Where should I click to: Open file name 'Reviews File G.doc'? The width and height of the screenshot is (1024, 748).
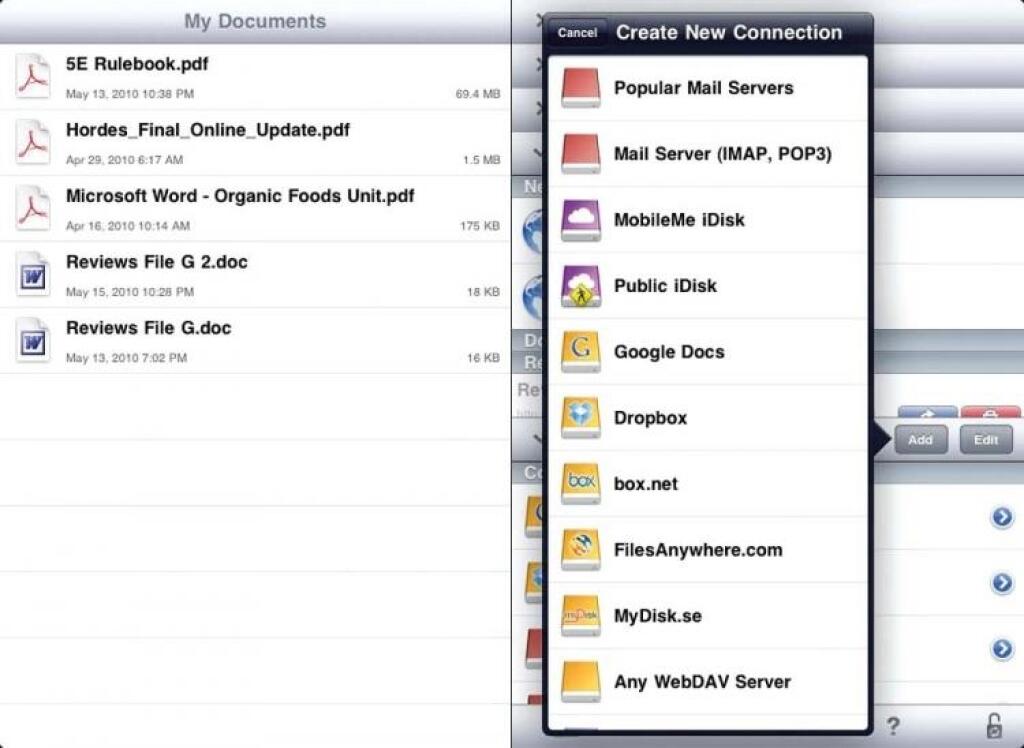pyautogui.click(x=148, y=328)
